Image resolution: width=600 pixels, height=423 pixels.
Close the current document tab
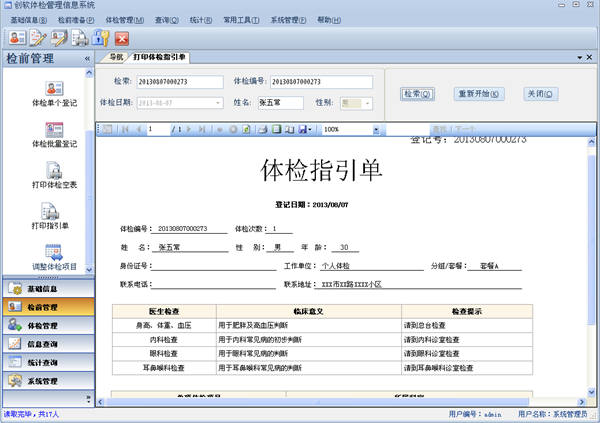[x=589, y=57]
